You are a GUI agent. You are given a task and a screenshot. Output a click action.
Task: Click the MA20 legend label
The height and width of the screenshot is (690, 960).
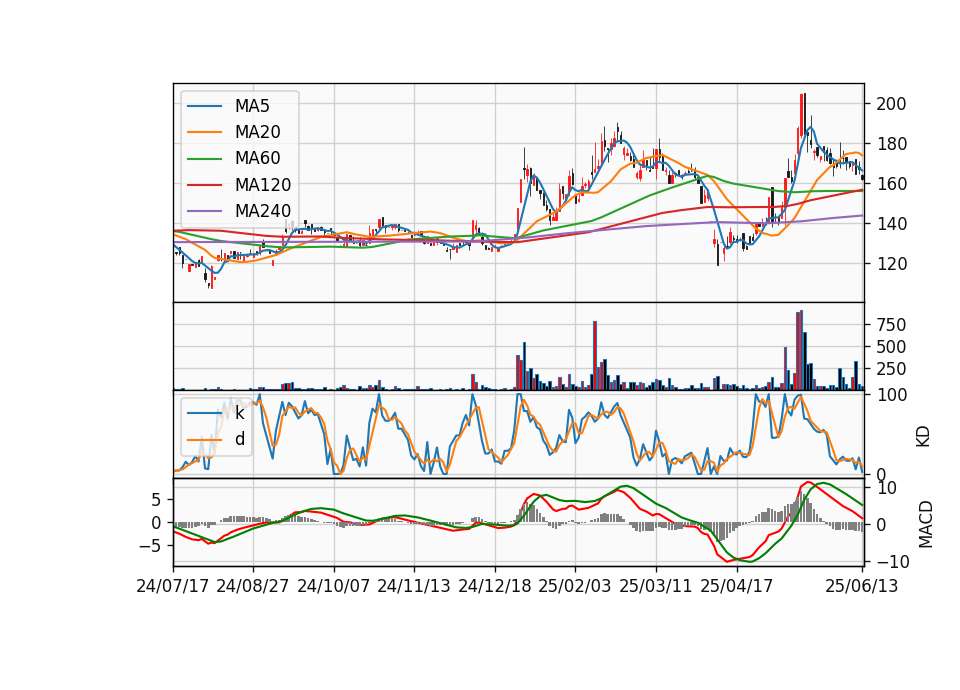(x=258, y=132)
